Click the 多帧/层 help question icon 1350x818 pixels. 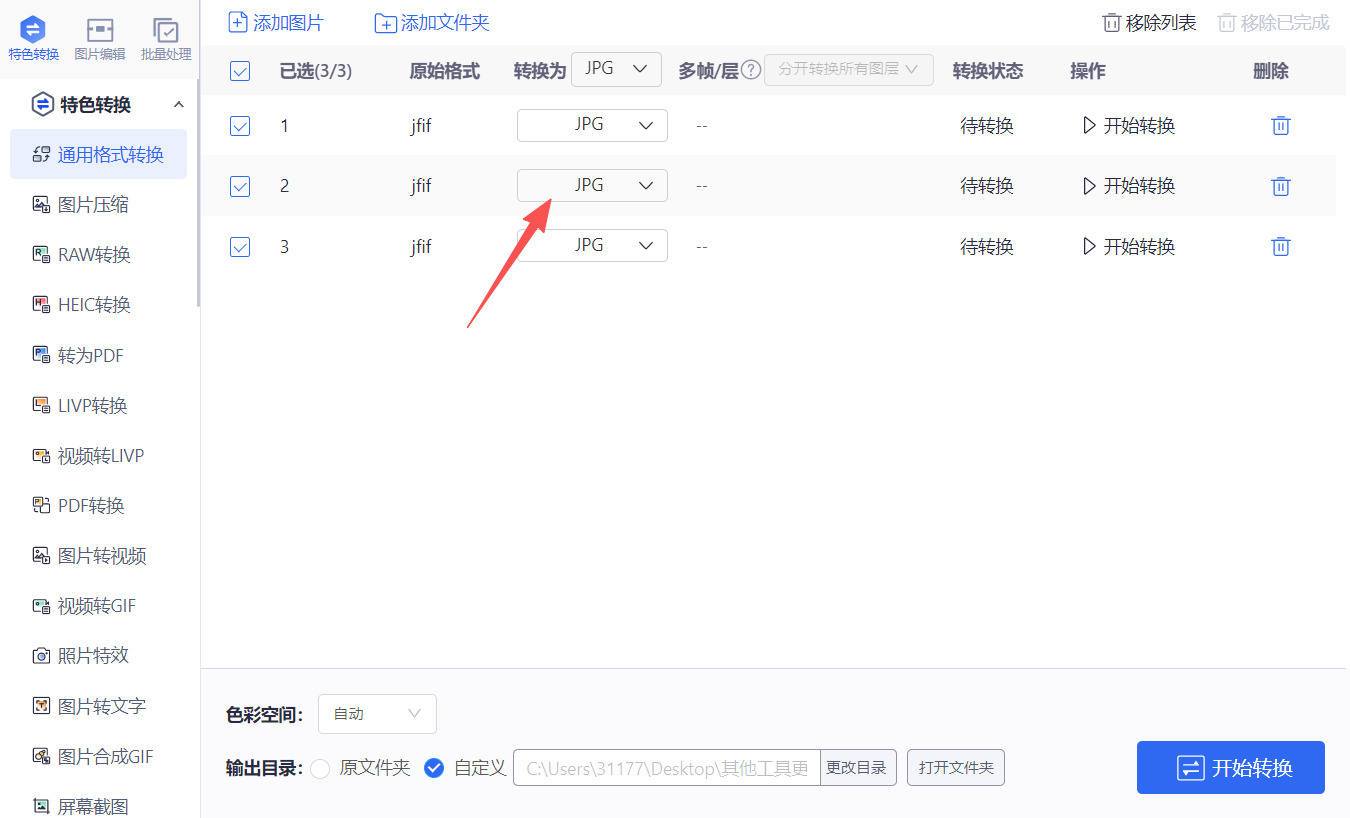(751, 70)
